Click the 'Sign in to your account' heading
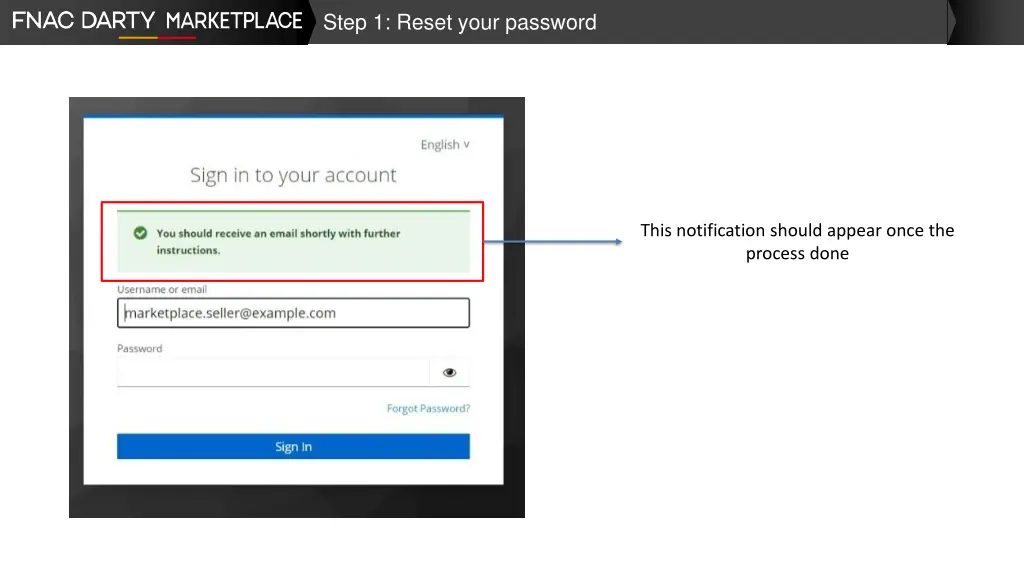This screenshot has width=1024, height=576. [x=293, y=175]
